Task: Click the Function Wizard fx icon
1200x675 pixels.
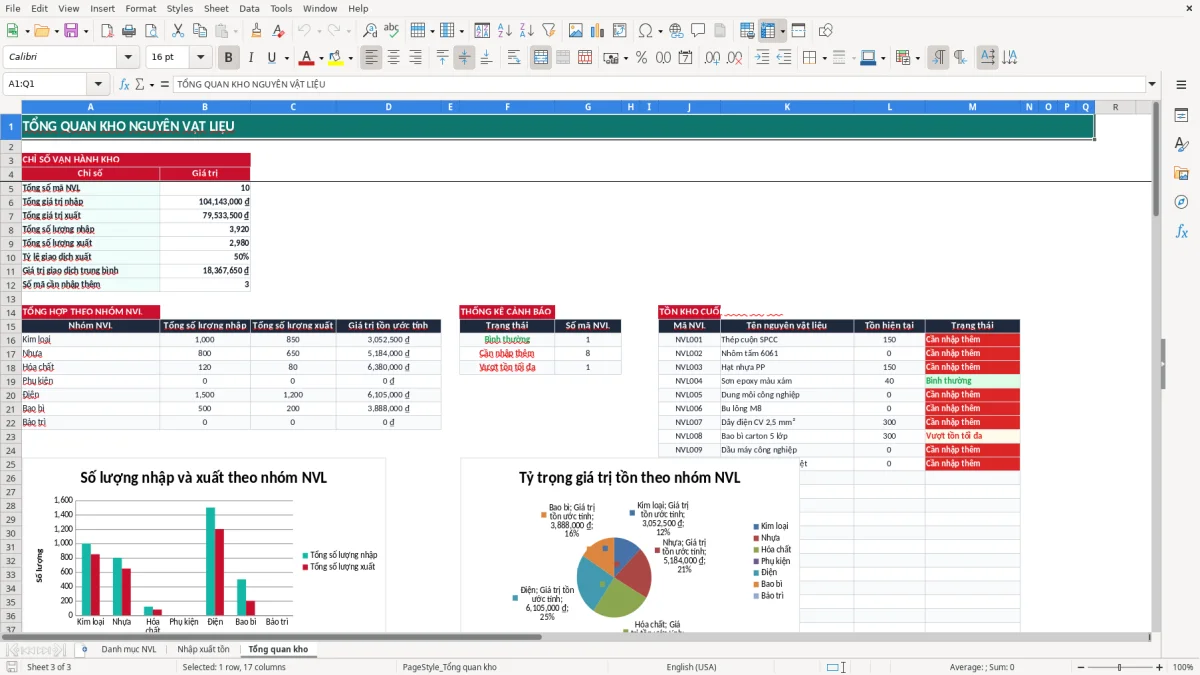Action: [x=124, y=84]
